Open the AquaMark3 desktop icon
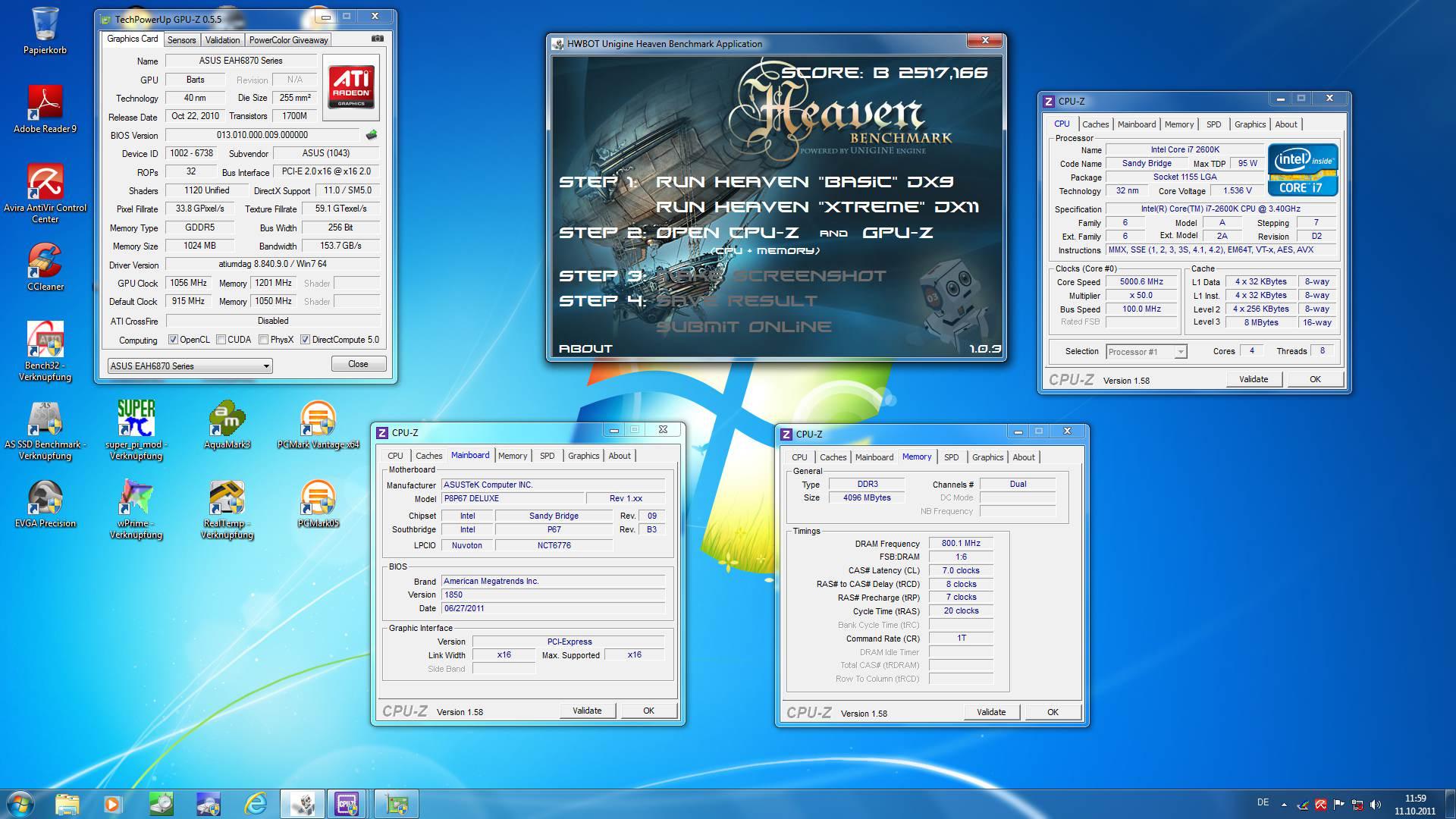1456x819 pixels. coord(227,423)
